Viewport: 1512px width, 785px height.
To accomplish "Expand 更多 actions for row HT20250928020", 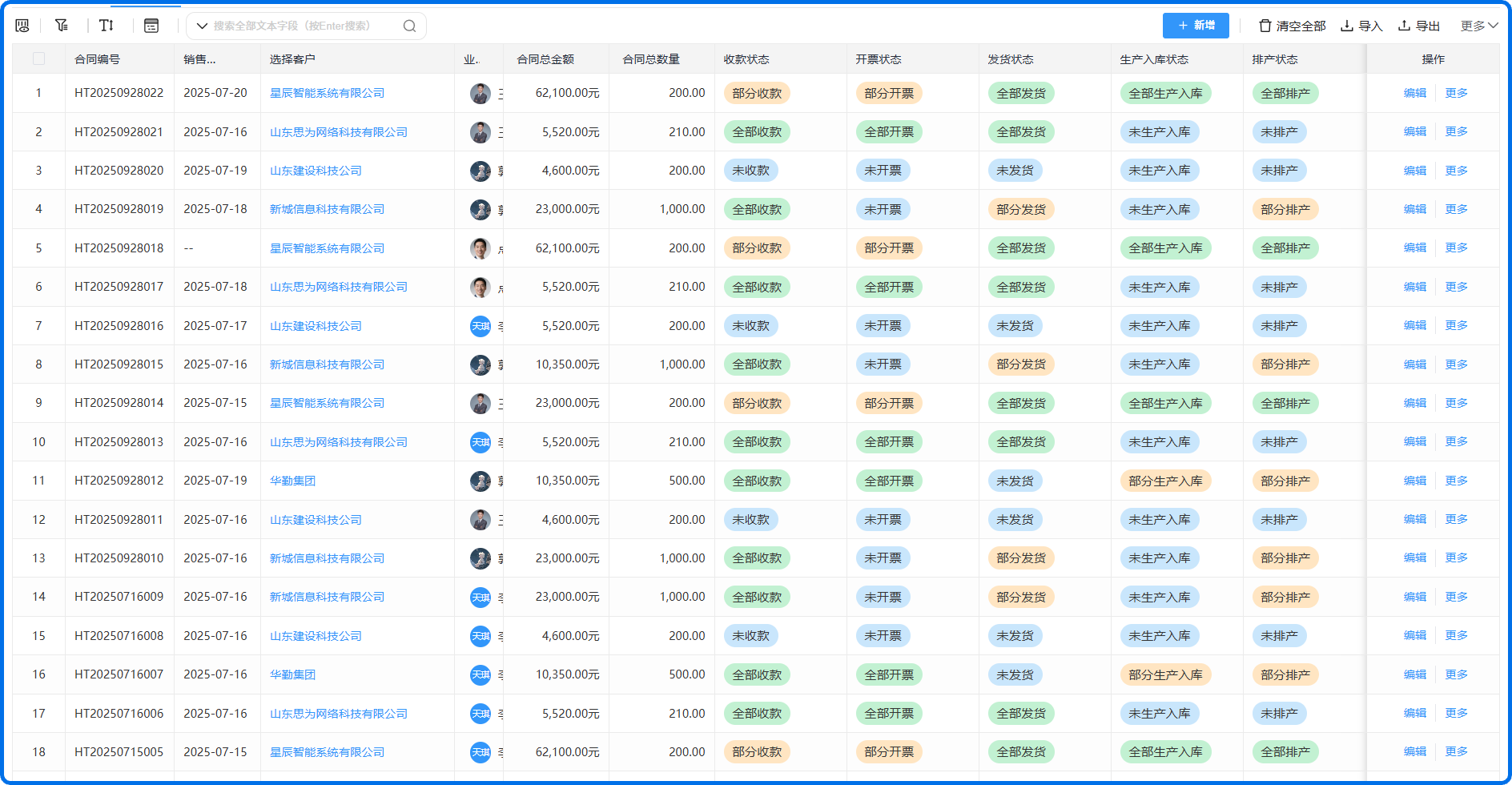I will click(x=1456, y=171).
